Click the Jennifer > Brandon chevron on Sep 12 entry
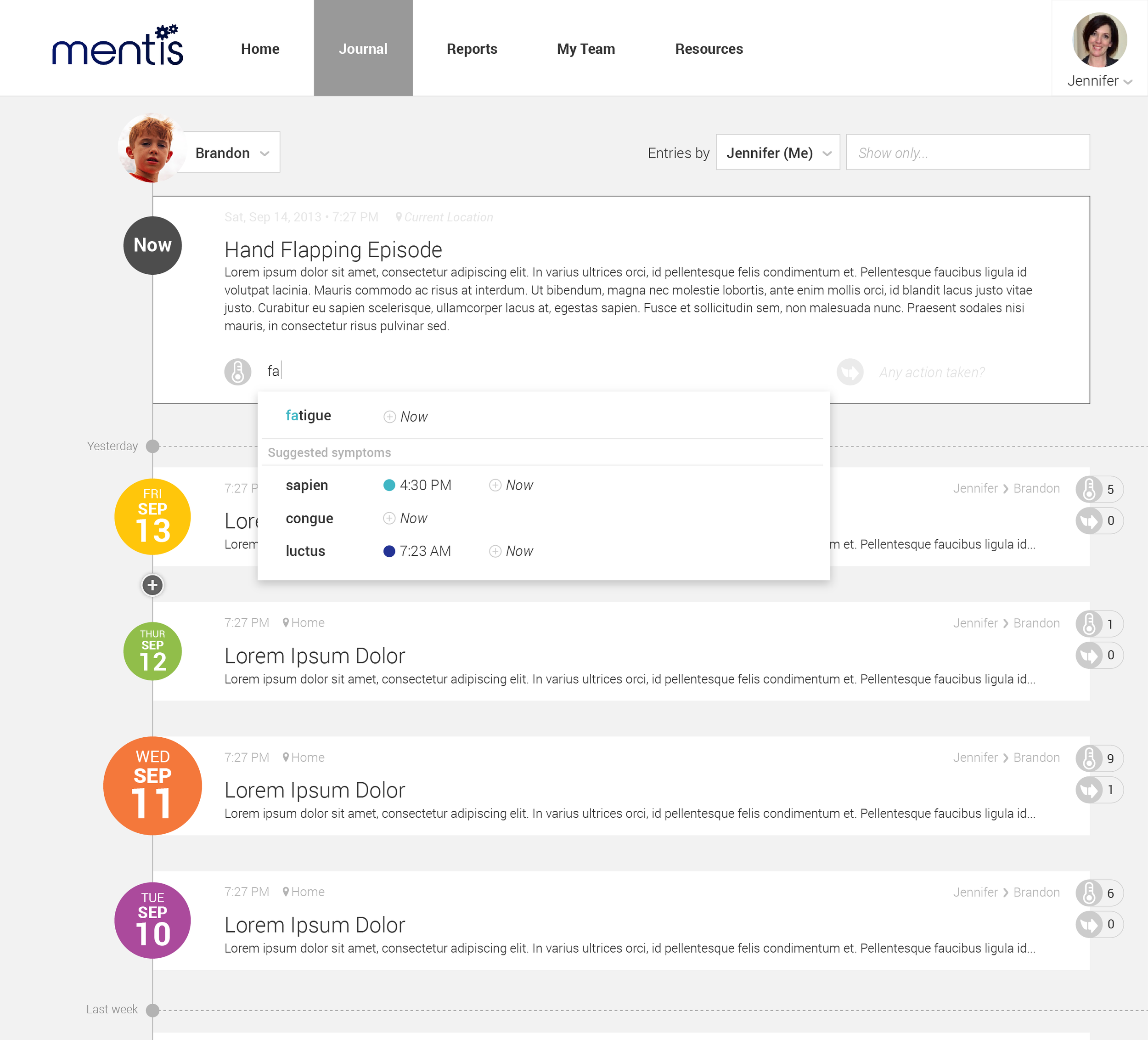 click(x=1006, y=623)
